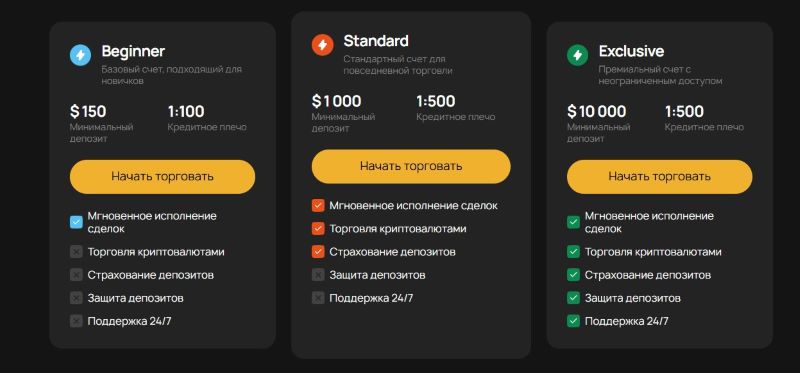Click the blue lightning icon beside Beginner

pos(81,55)
